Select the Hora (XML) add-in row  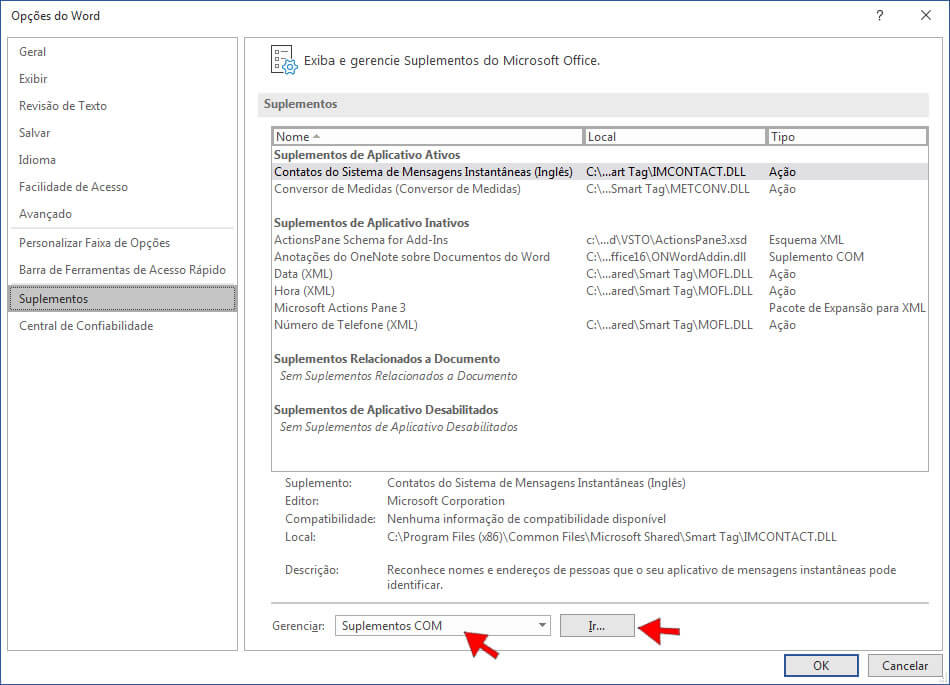(x=600, y=291)
